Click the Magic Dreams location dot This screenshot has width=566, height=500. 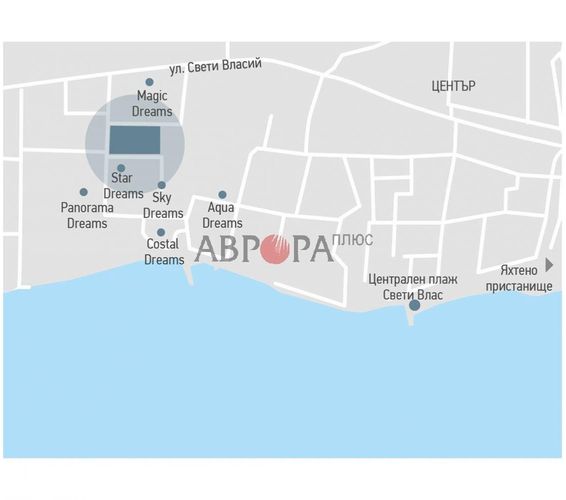pyautogui.click(x=149, y=82)
